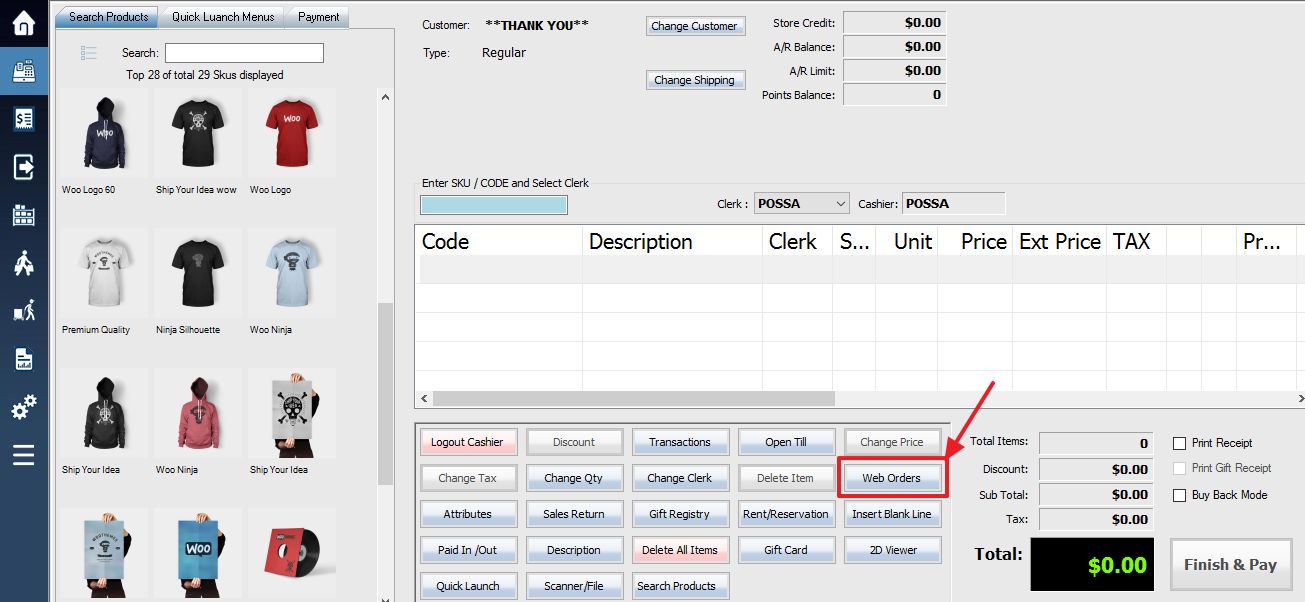Go to the Home icon in sidebar
Image resolution: width=1305 pixels, height=602 pixels.
pyautogui.click(x=23, y=23)
